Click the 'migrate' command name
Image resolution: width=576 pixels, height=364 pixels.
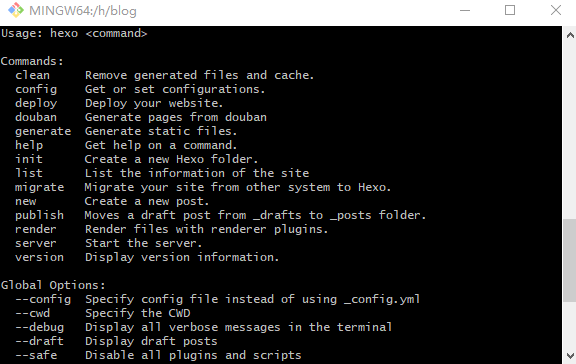point(39,187)
